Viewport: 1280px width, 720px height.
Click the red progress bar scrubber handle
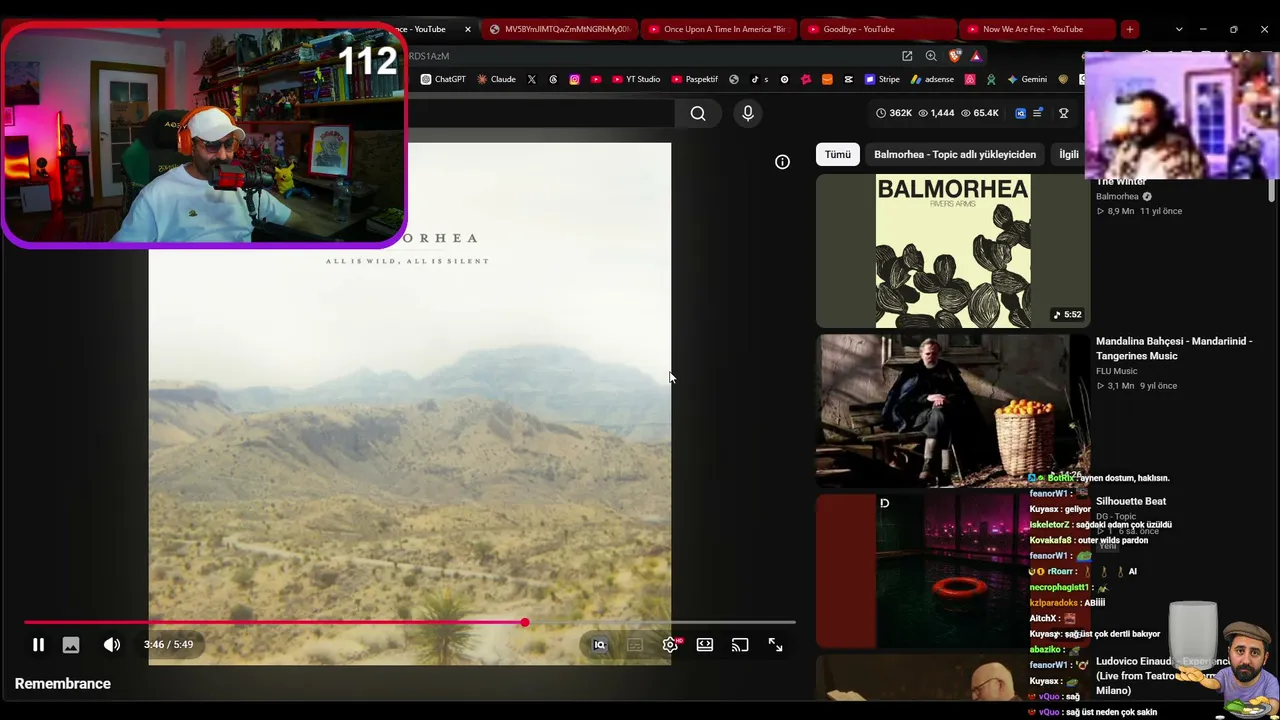point(524,622)
